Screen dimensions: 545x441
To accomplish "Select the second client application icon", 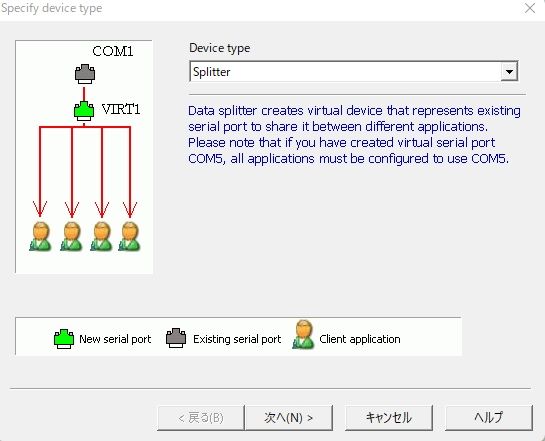I will point(71,236).
